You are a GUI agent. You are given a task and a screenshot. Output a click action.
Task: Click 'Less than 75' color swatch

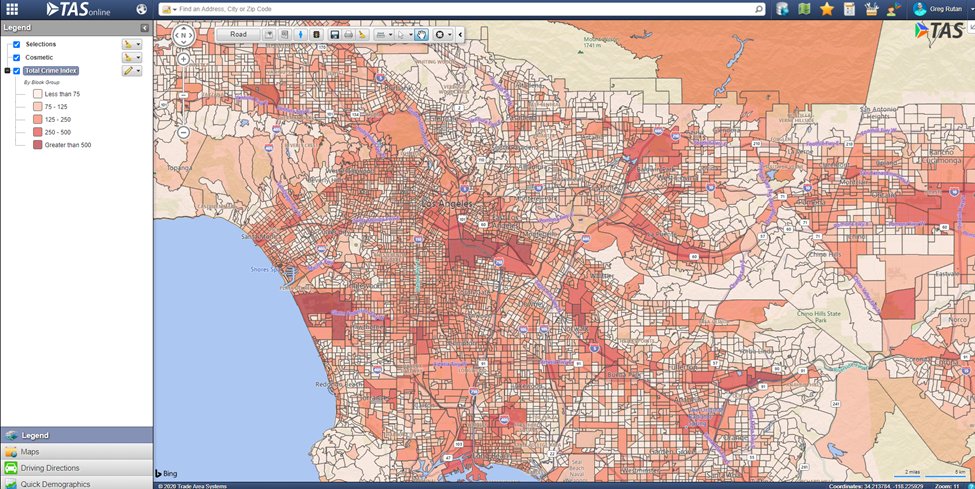coord(37,94)
